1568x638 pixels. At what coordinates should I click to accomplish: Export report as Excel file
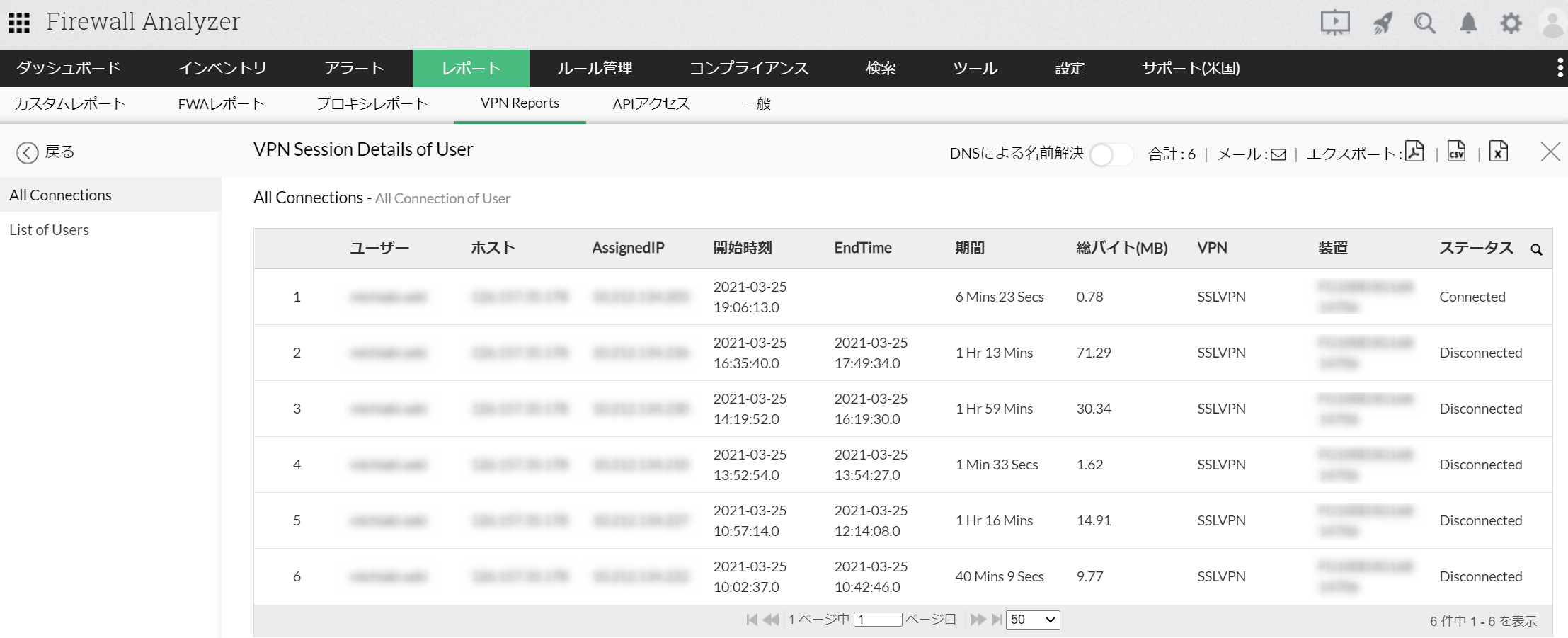[1498, 152]
